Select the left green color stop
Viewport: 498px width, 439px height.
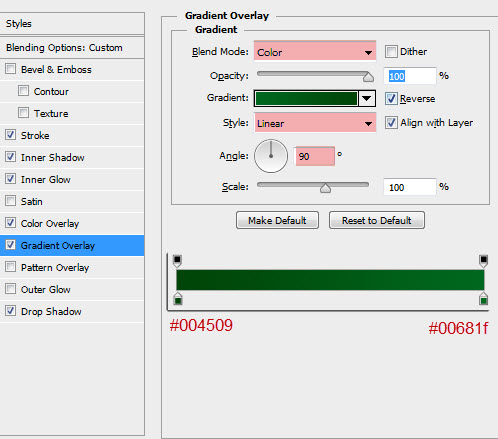click(x=178, y=299)
